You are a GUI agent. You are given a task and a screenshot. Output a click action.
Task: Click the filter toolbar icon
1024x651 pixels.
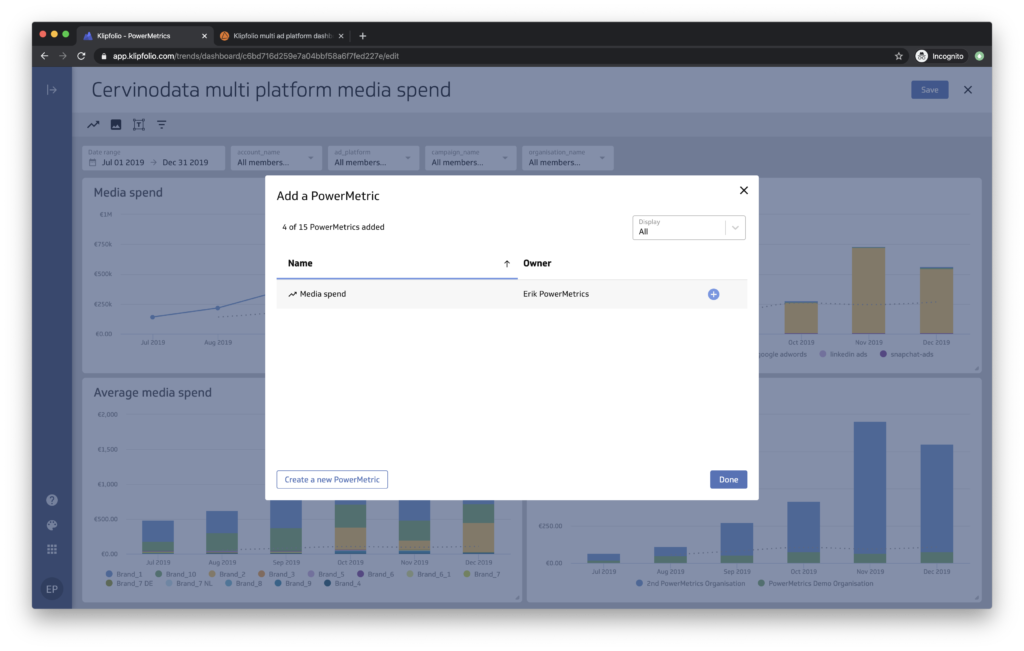pyautogui.click(x=161, y=125)
